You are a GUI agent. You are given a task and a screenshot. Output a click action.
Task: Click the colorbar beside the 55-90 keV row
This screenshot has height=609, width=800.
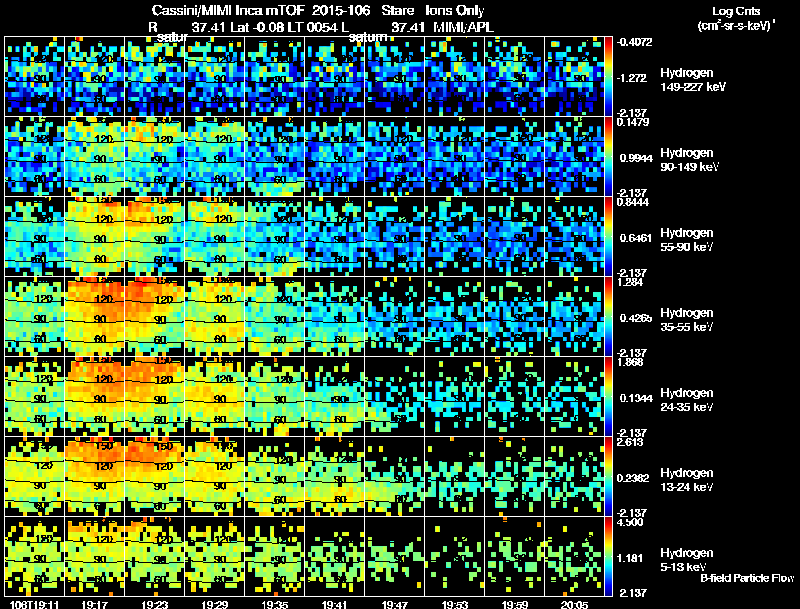608,237
